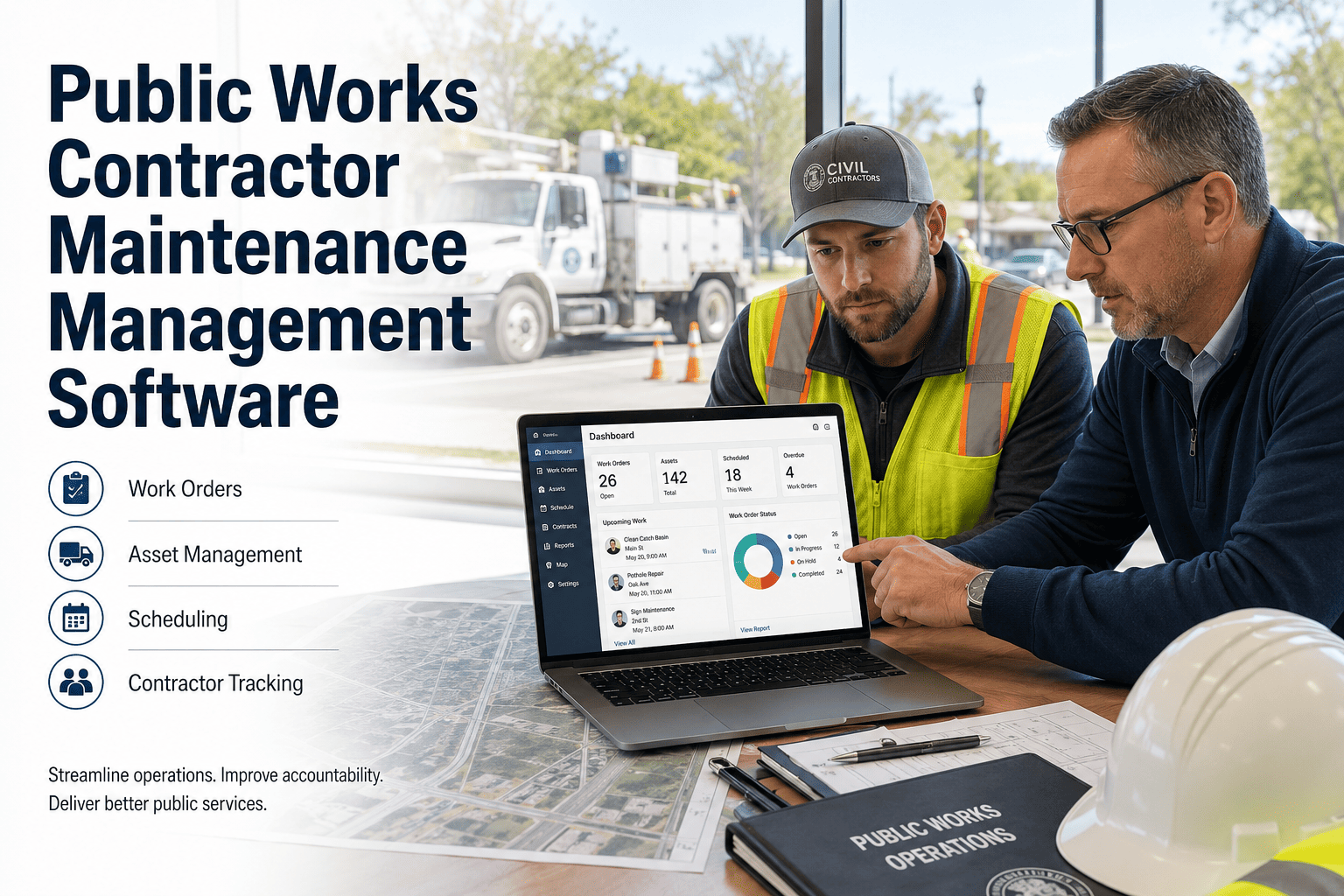Click the value 24 beside Completed
Screen dimensions: 1344x896
point(839,572)
